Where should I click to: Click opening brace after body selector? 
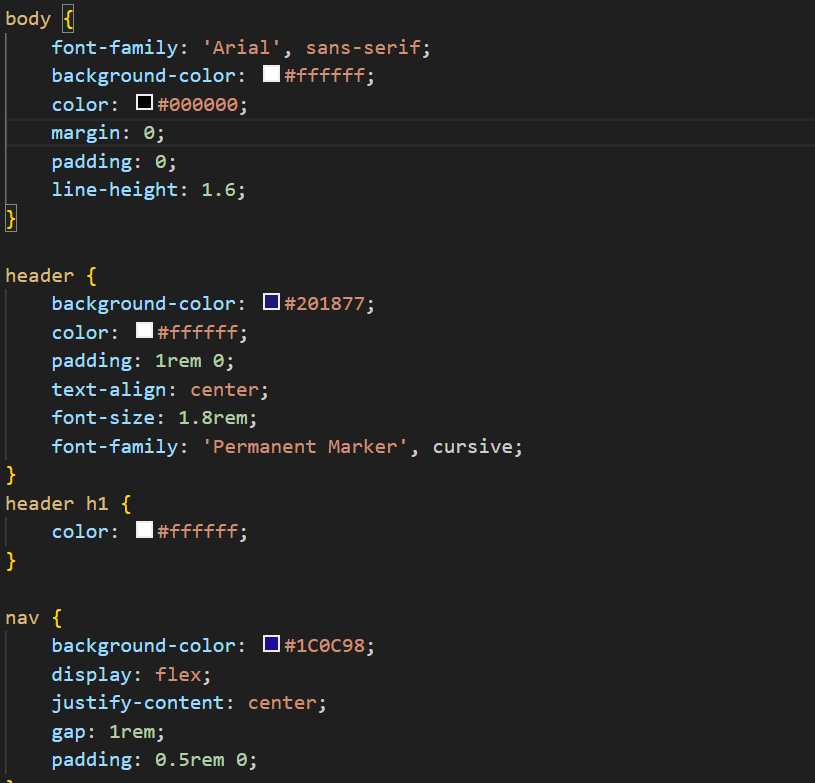pos(68,19)
